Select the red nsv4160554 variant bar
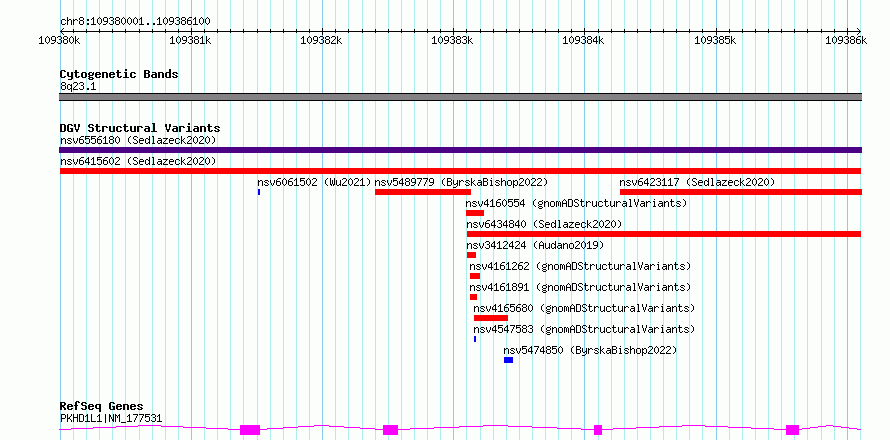Screen dimensions: 890x440 [475, 213]
